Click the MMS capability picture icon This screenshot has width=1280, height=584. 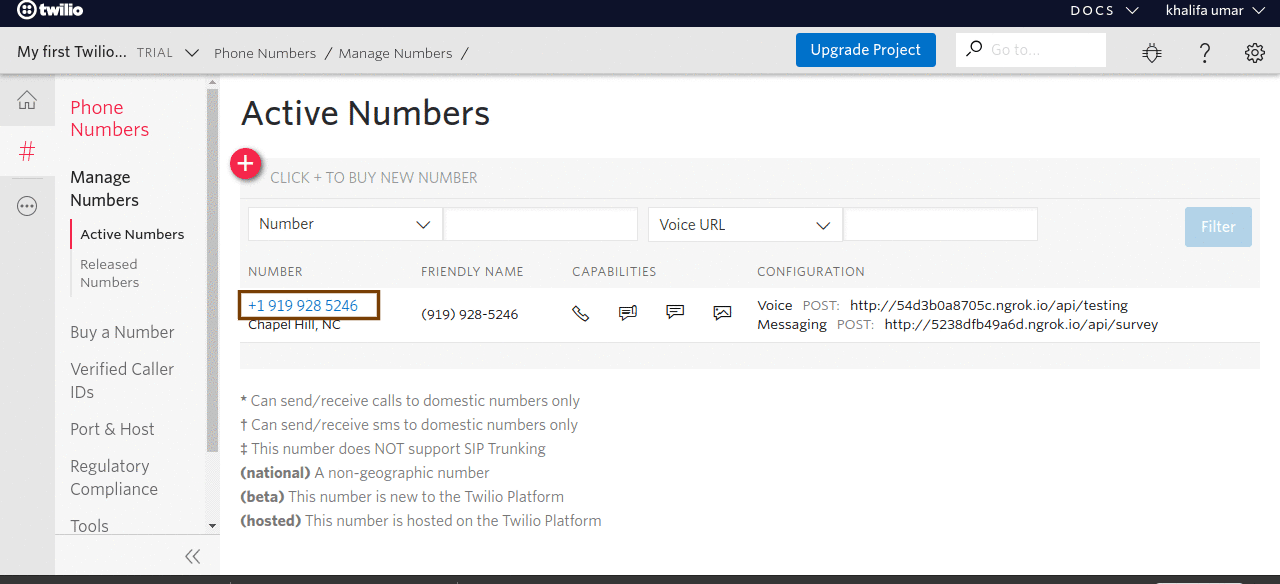click(x=722, y=313)
